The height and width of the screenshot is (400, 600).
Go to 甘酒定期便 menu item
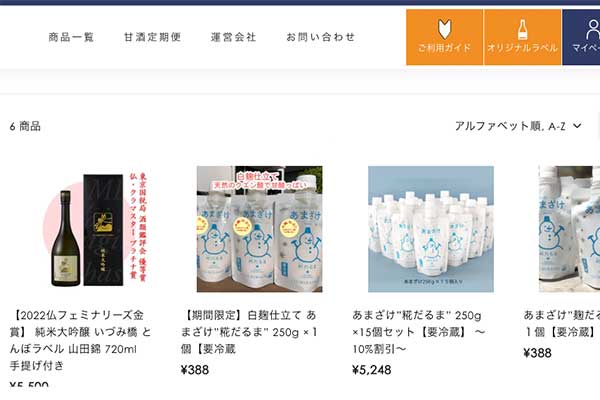(x=152, y=37)
